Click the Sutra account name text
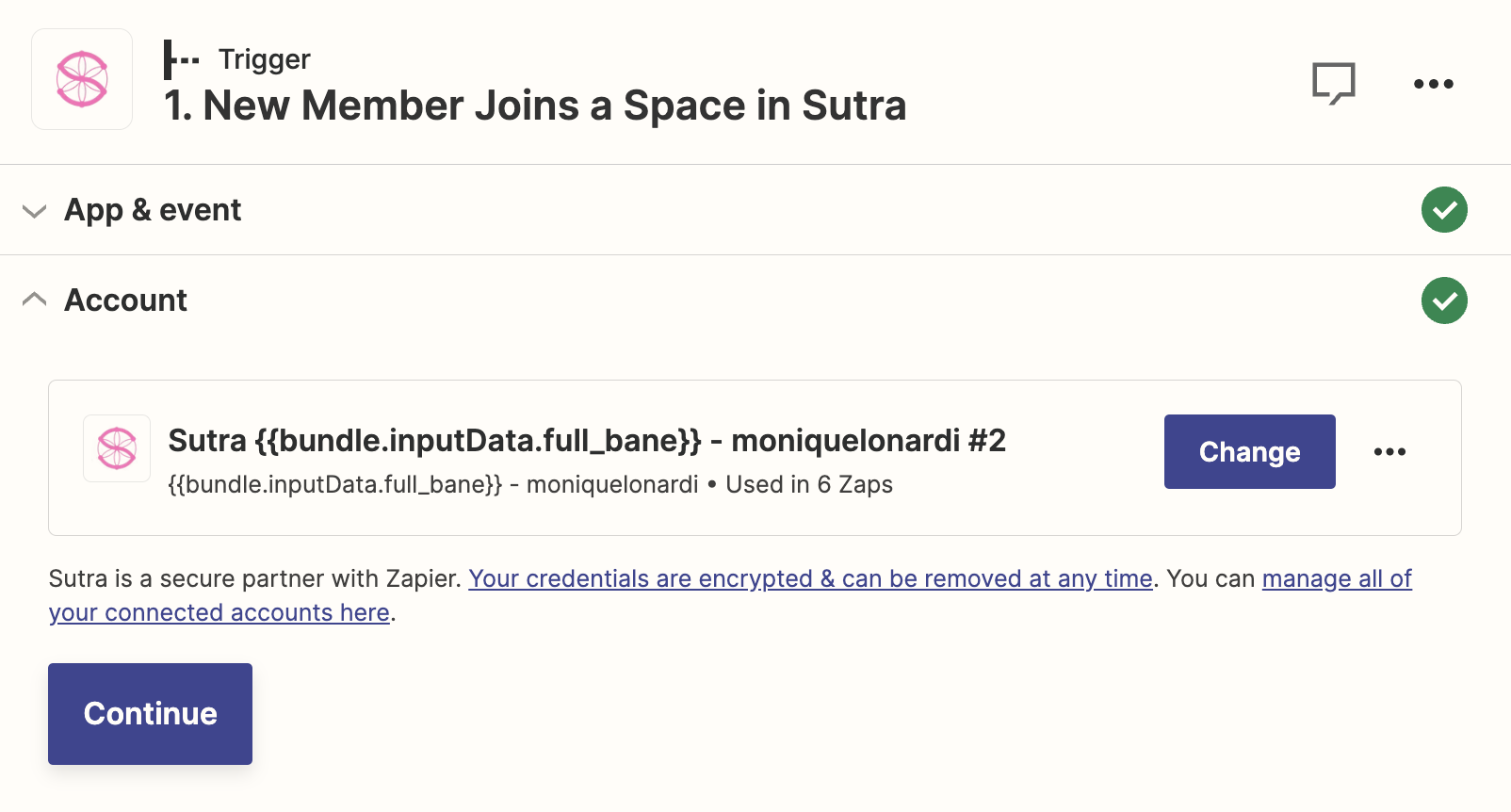Viewport: 1511px width, 812px height. tap(587, 440)
